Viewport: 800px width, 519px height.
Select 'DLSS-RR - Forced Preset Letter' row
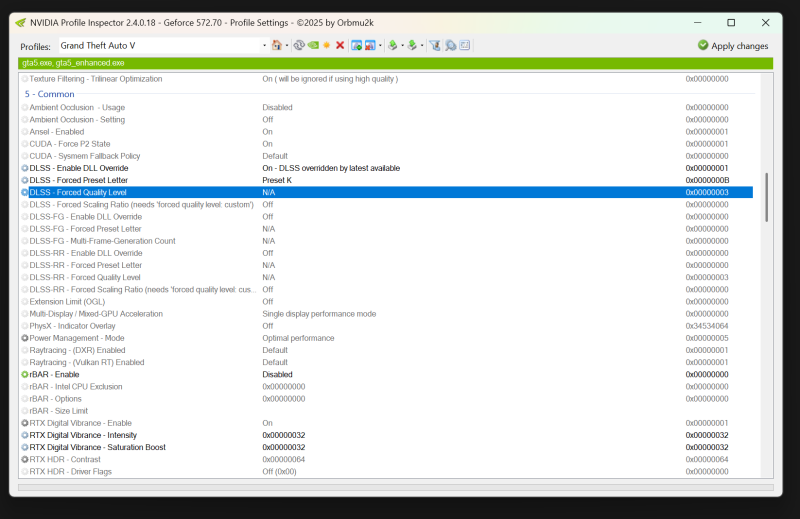click(x=387, y=265)
